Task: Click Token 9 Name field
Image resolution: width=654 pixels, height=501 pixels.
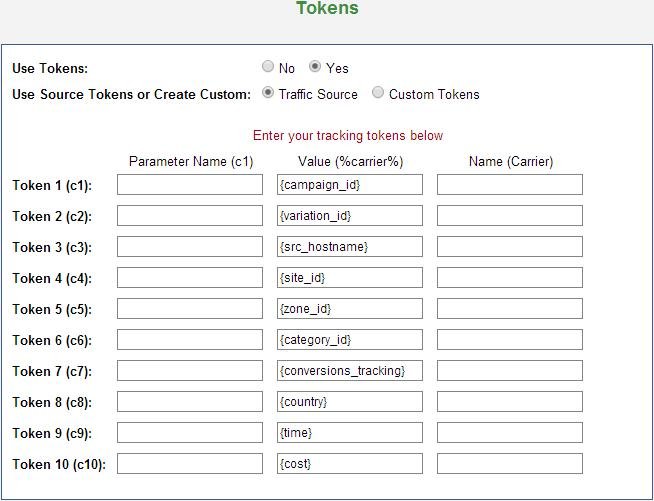Action: (510, 433)
